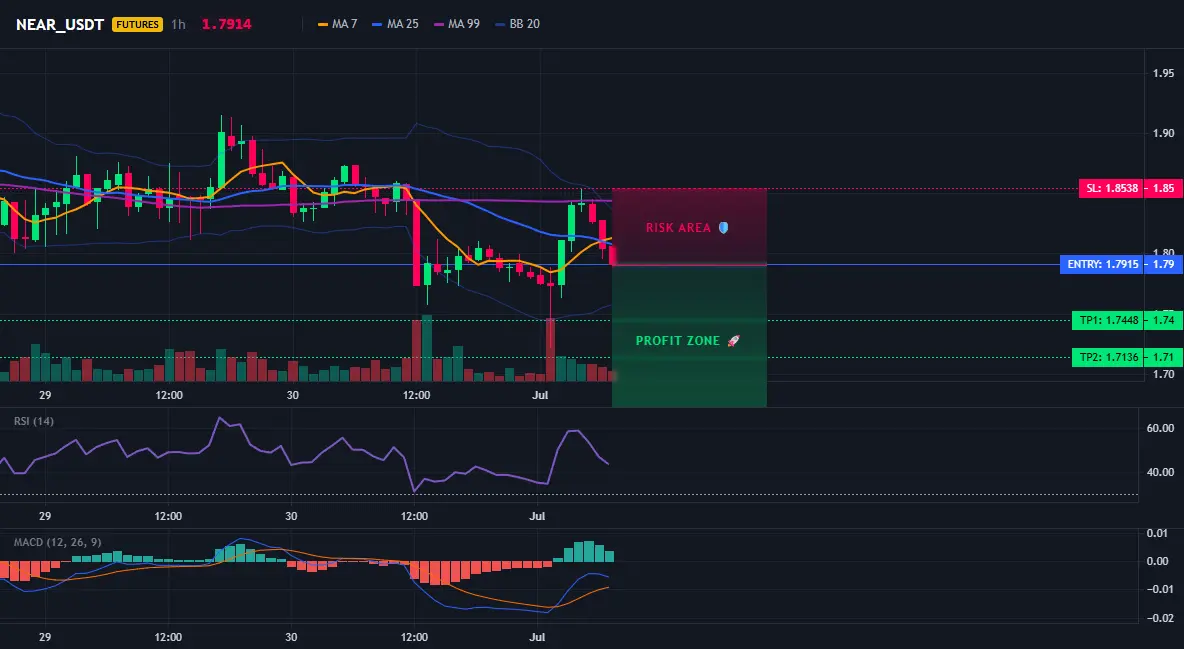The height and width of the screenshot is (649, 1184).
Task: Click the RISK AREA label
Action: coord(678,227)
